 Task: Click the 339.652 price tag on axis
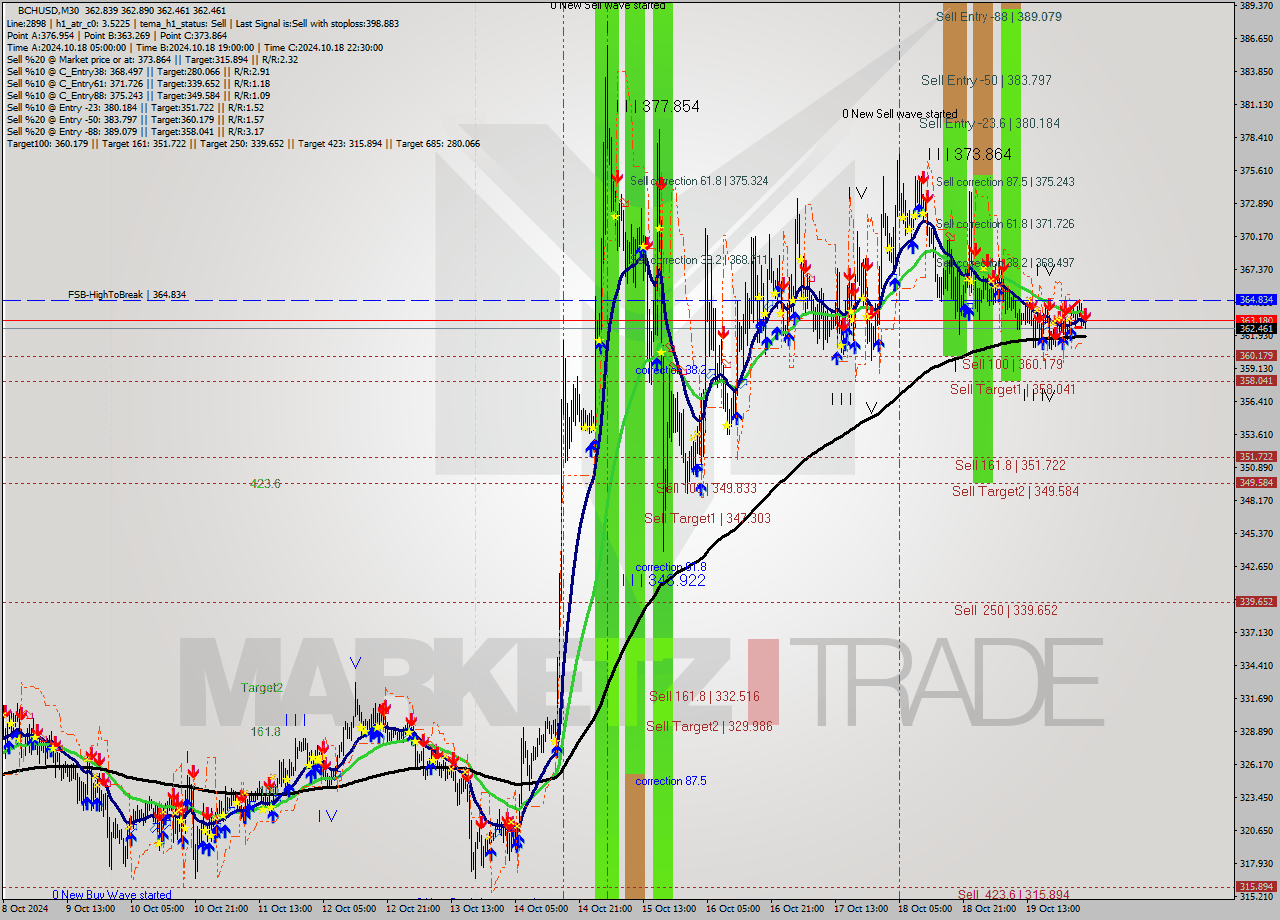(x=1256, y=602)
